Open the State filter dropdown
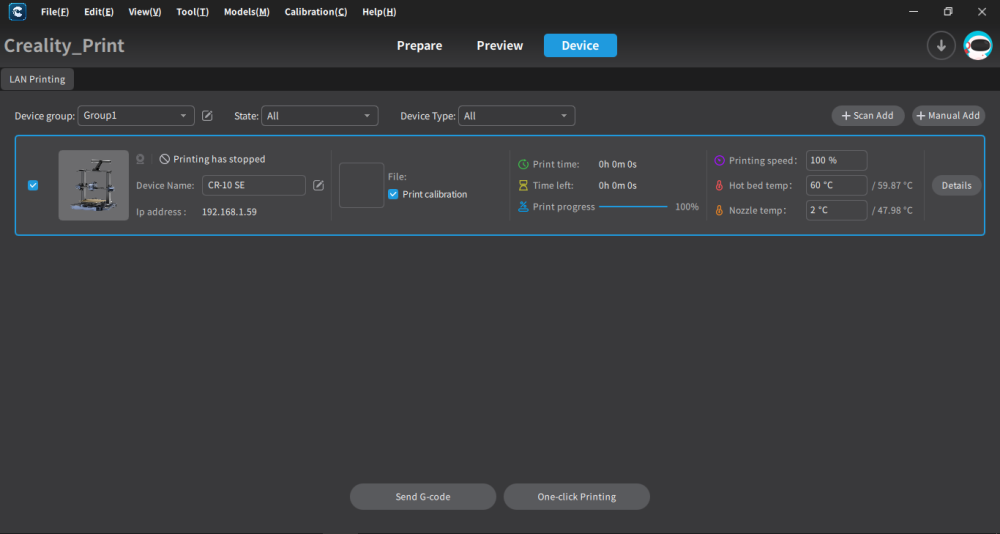This screenshot has height=534, width=1000. point(320,115)
